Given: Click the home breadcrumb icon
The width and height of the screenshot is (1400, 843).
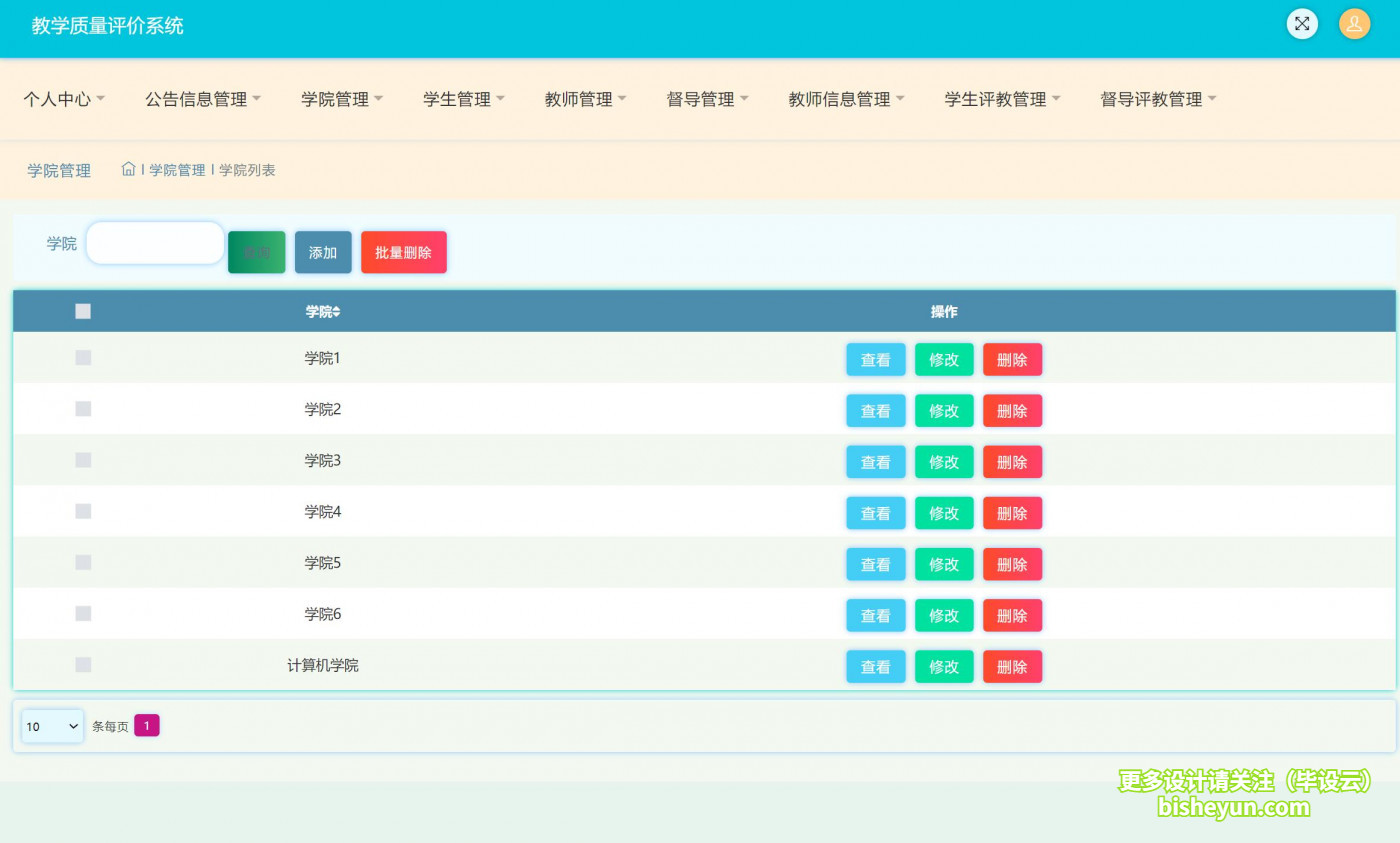Looking at the screenshot, I should tap(128, 169).
